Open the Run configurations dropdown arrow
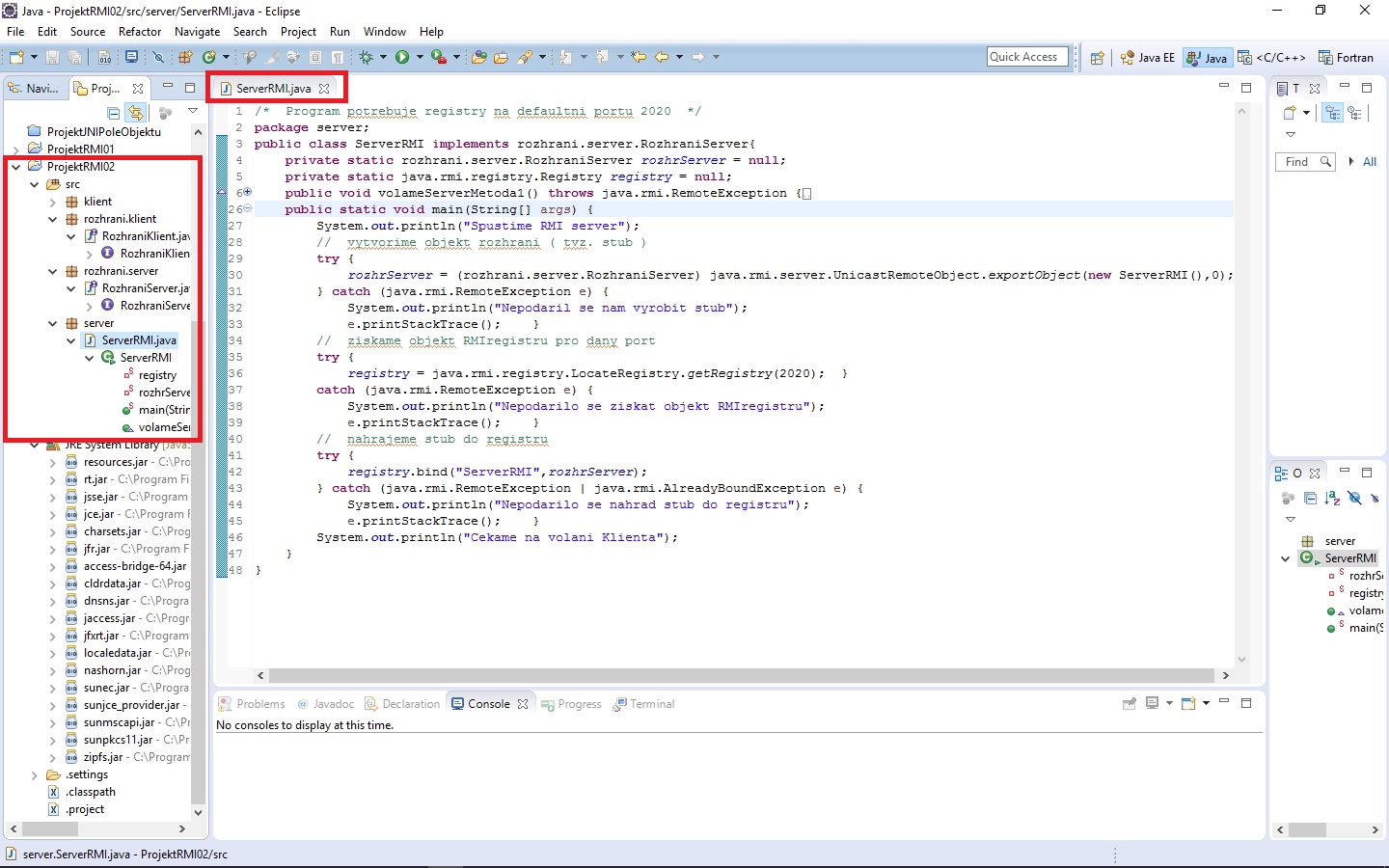The height and width of the screenshot is (868, 1389). pyautogui.click(x=419, y=57)
